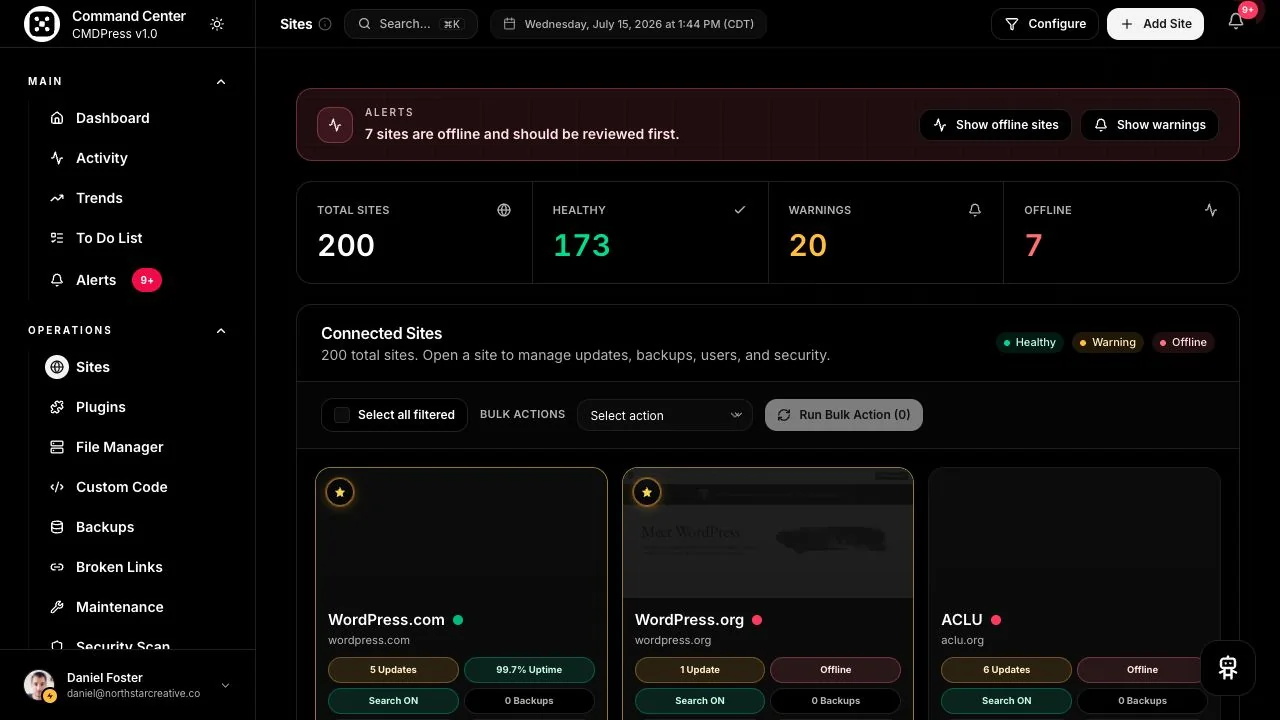Click the 5 Updates badge on WordPress.com

393,670
